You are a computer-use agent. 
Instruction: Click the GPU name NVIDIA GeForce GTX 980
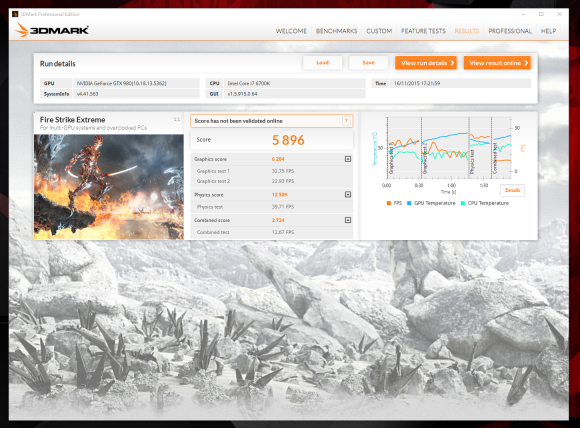point(122,84)
